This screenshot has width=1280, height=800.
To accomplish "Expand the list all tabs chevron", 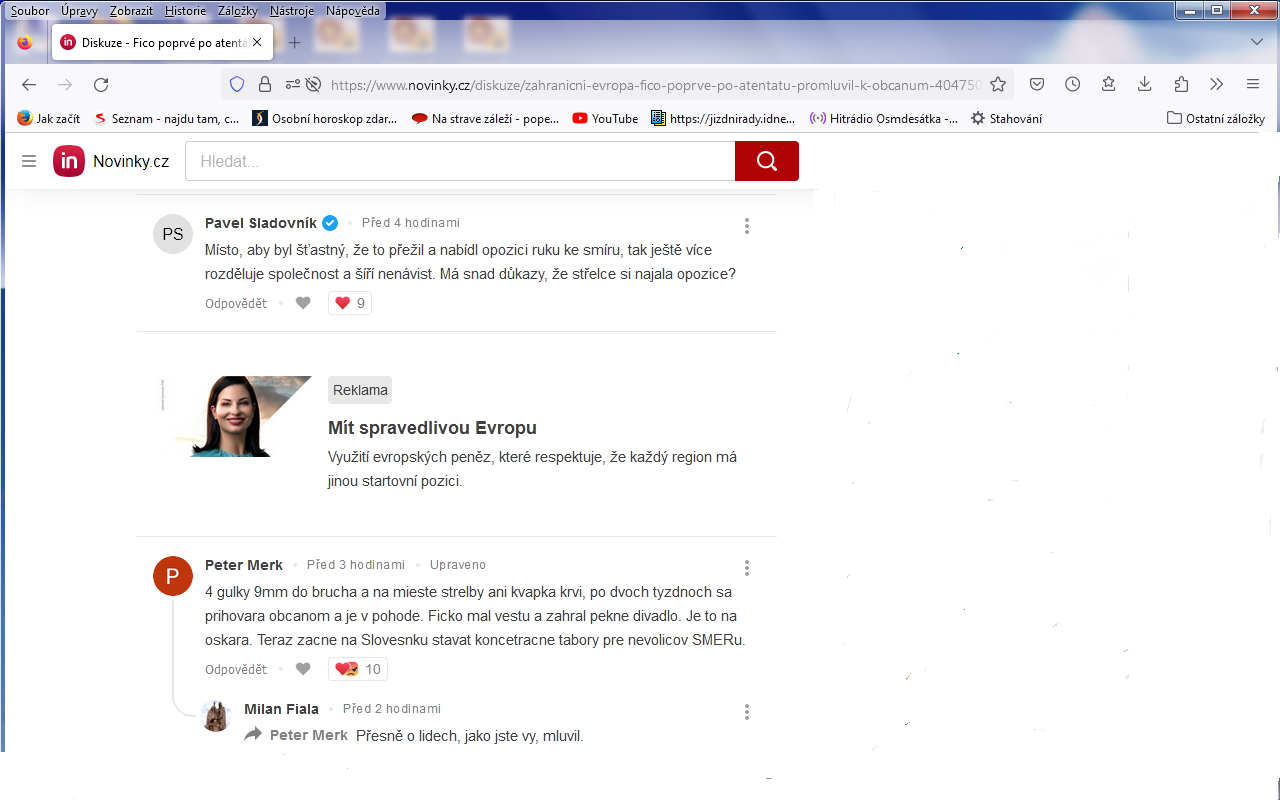I will pos(1257,42).
